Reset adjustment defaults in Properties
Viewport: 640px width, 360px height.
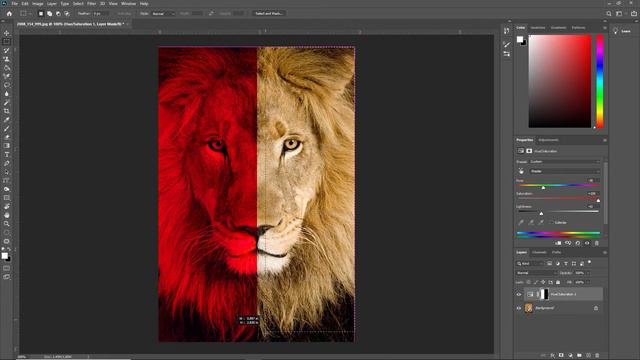578,243
